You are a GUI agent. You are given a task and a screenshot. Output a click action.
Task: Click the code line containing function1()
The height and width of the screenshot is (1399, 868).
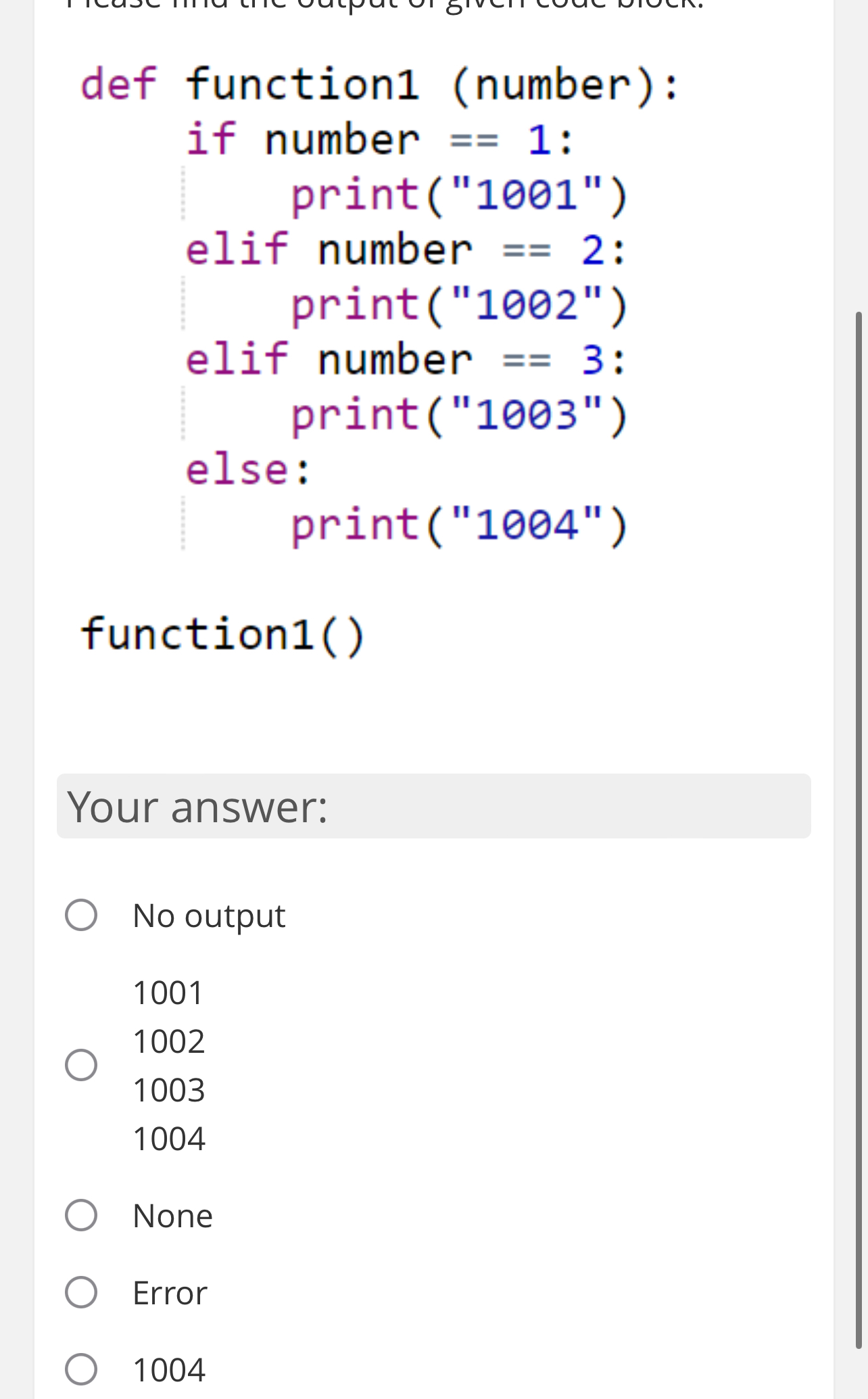(x=223, y=634)
